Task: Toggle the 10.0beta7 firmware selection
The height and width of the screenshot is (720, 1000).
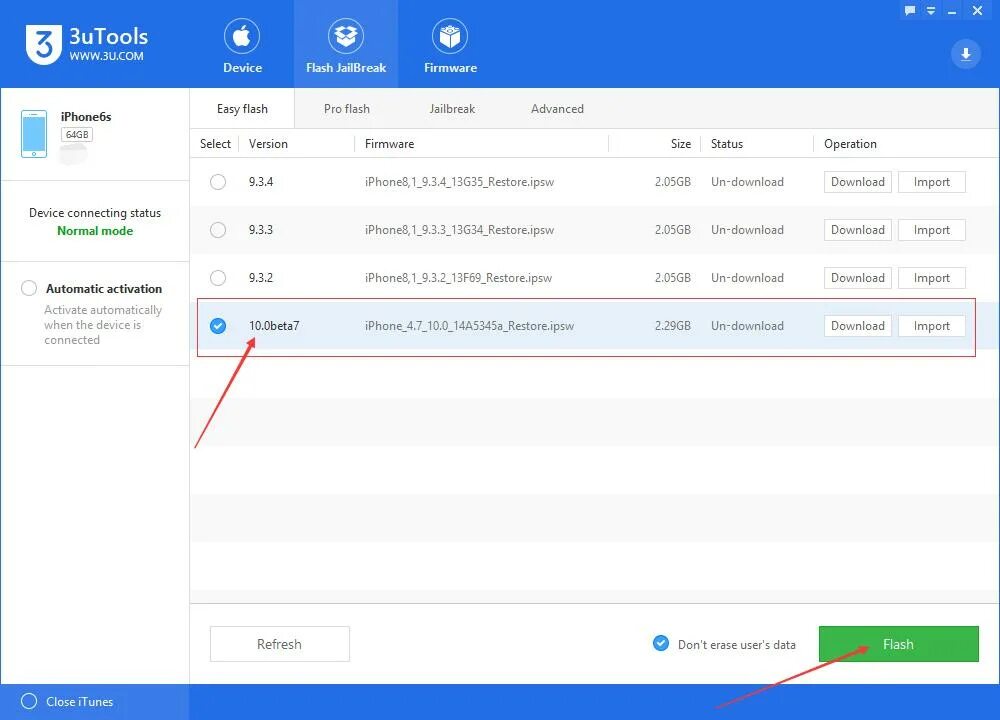Action: point(218,325)
